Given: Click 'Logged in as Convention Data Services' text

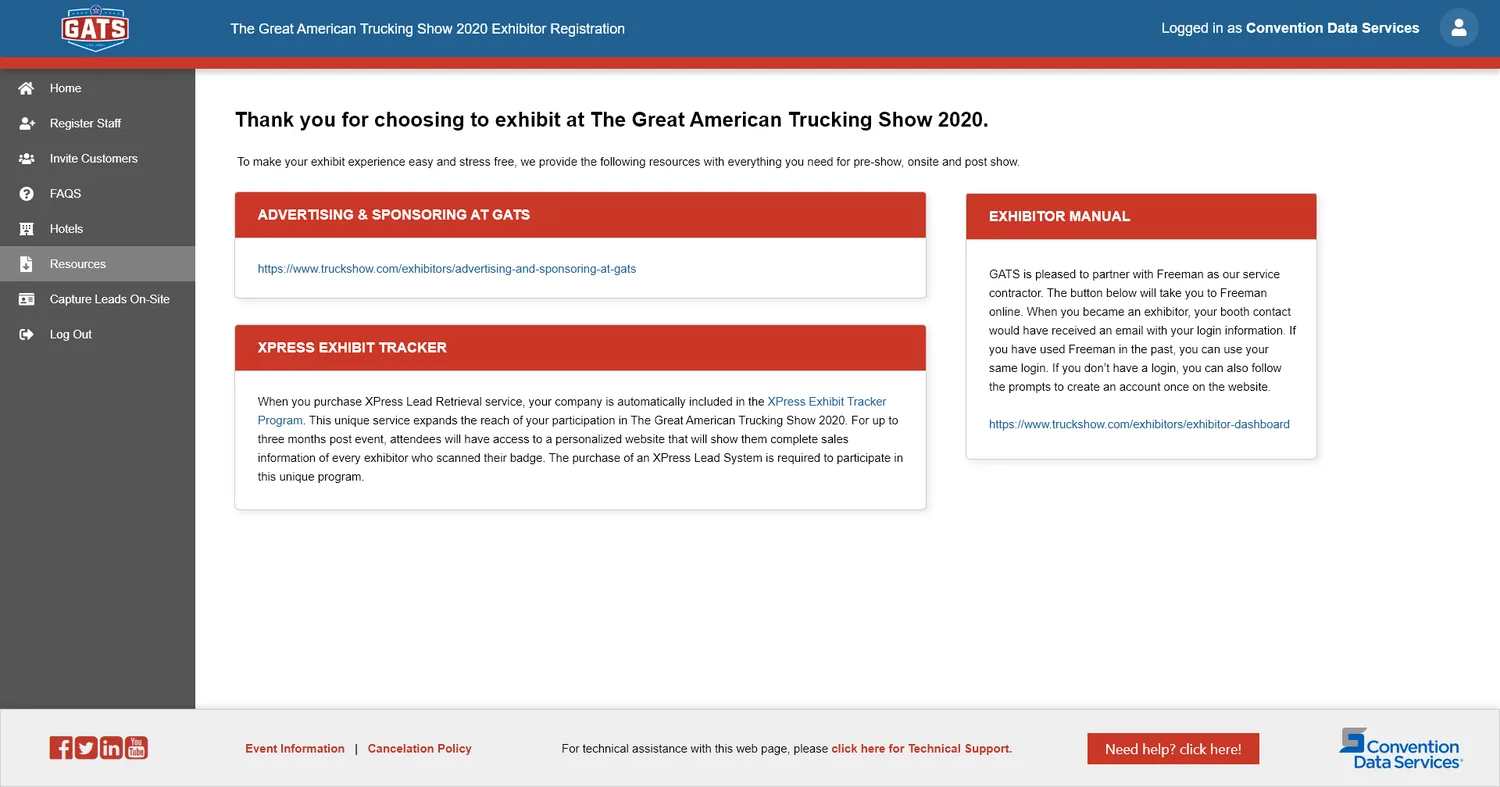Looking at the screenshot, I should click(x=1290, y=28).
